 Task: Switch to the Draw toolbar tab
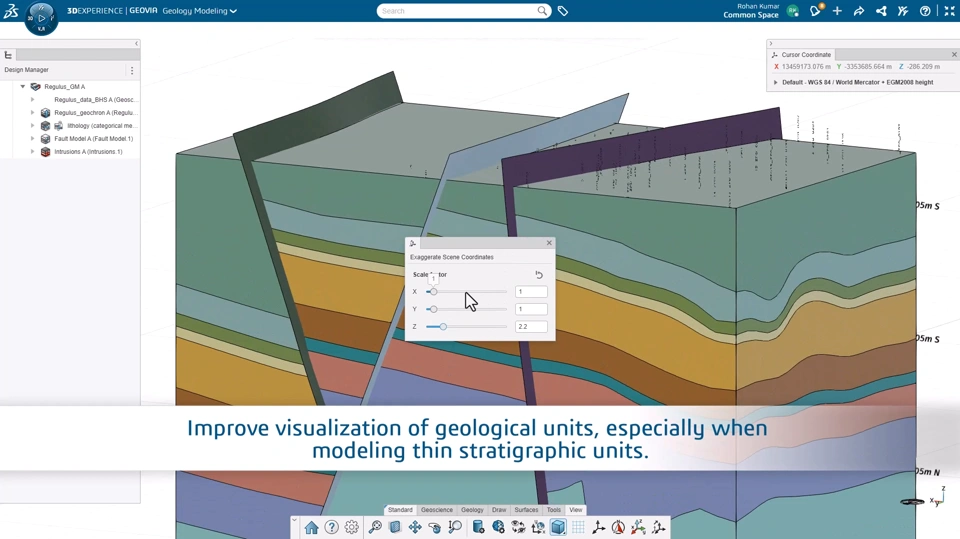coord(499,510)
